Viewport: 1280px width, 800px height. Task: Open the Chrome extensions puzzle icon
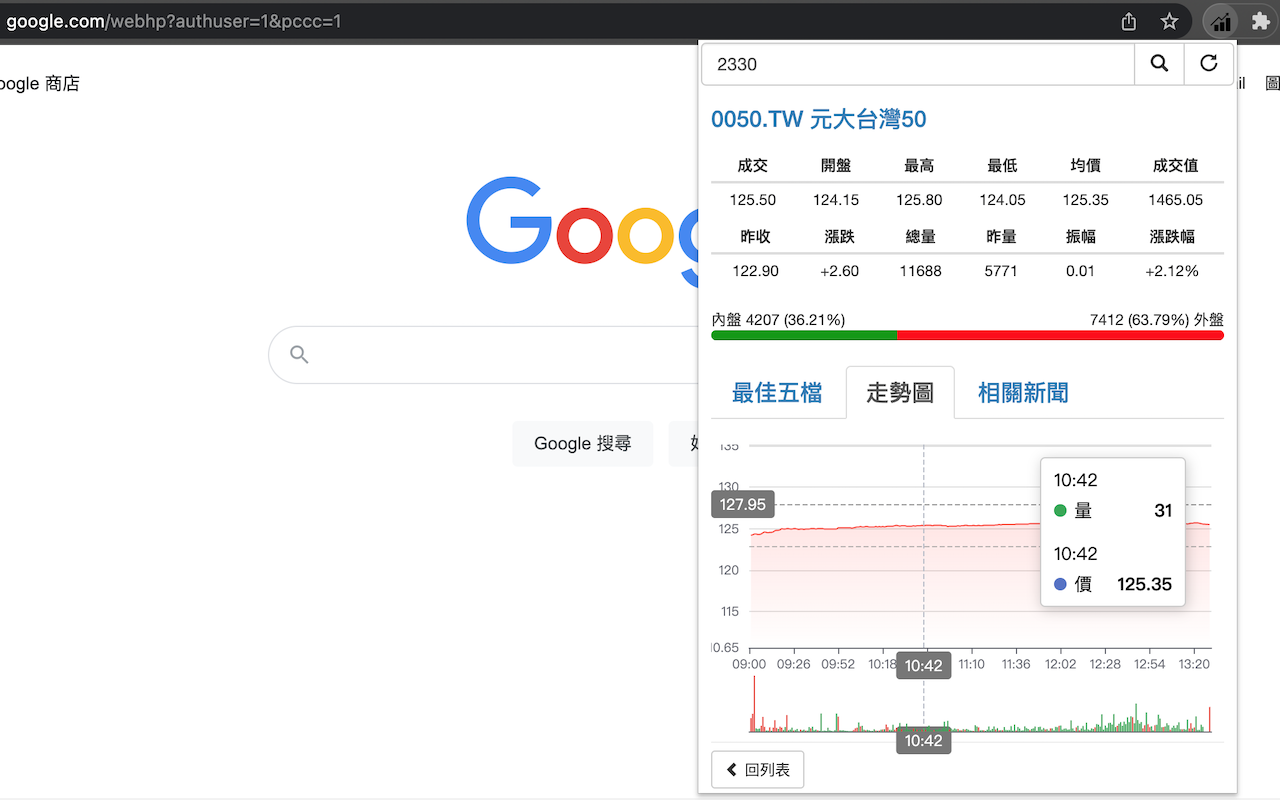1259,21
